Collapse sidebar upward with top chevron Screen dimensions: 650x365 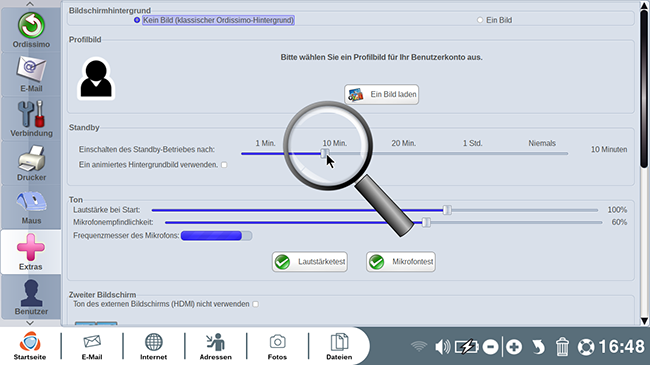click(30, 4)
